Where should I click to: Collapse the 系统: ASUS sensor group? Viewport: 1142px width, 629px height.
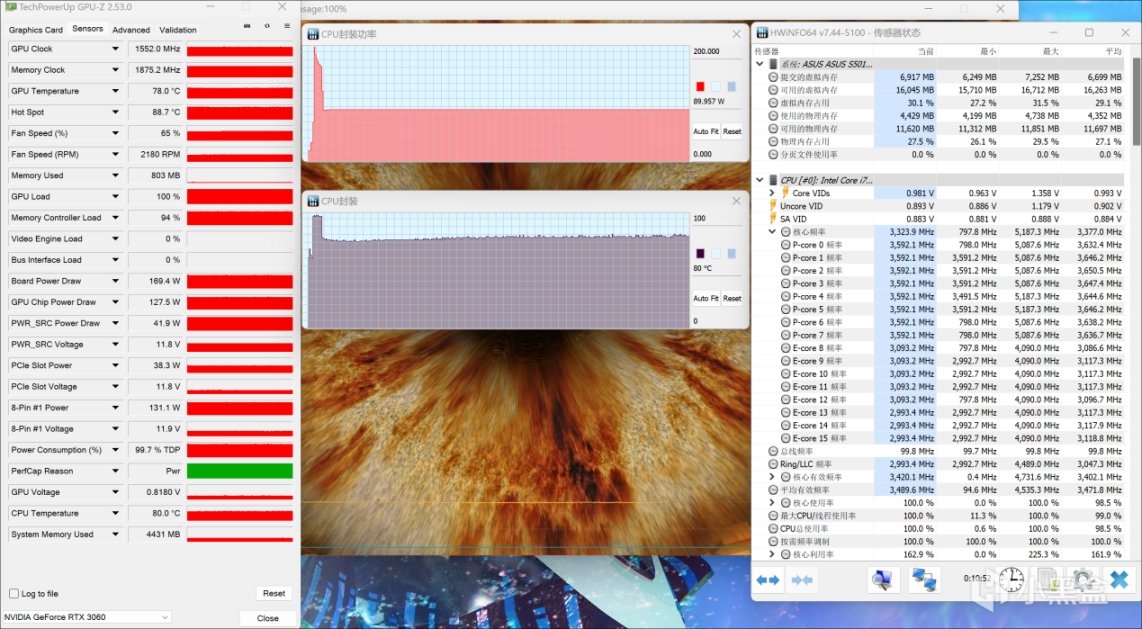(760, 64)
